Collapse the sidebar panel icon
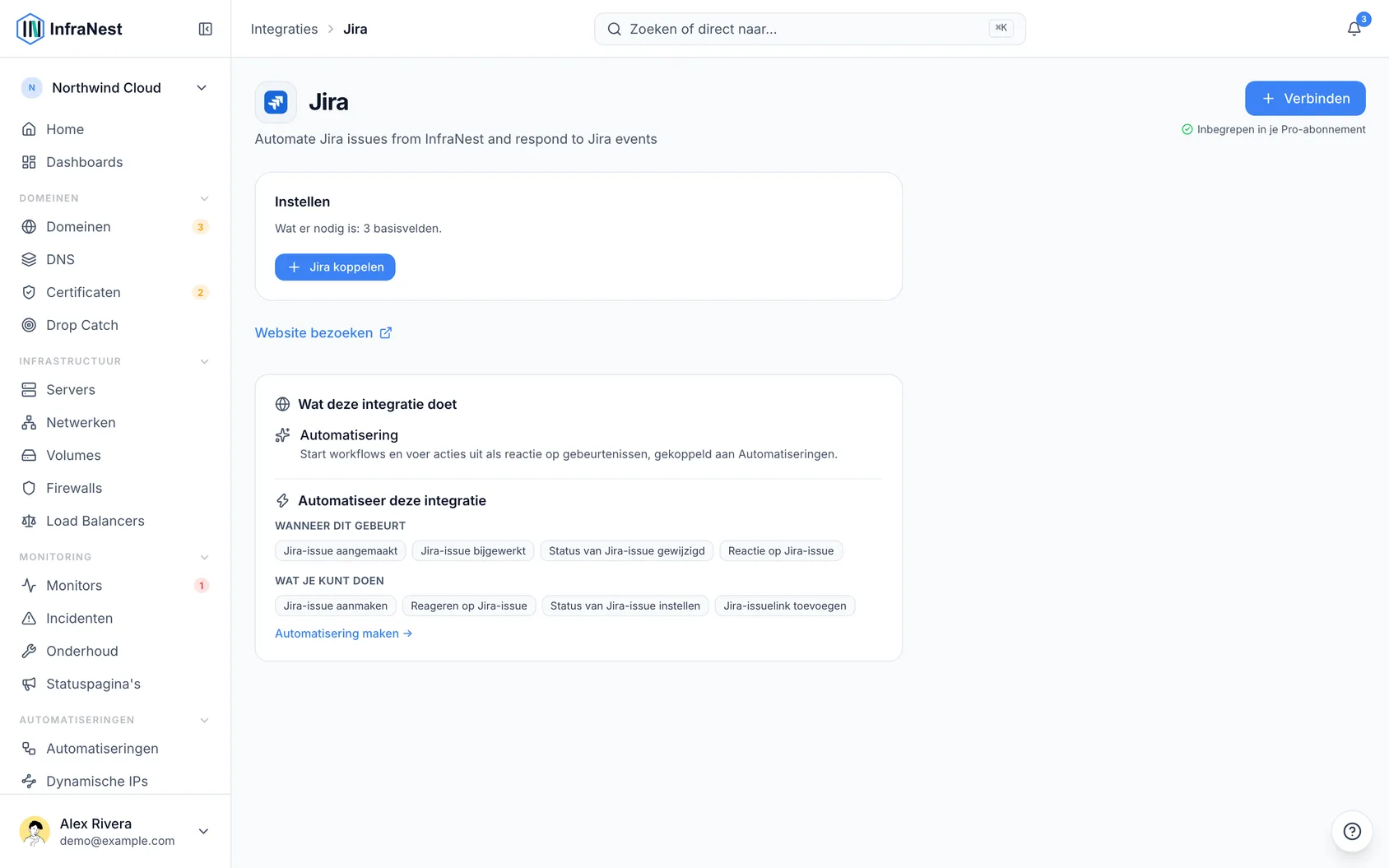 [x=206, y=29]
